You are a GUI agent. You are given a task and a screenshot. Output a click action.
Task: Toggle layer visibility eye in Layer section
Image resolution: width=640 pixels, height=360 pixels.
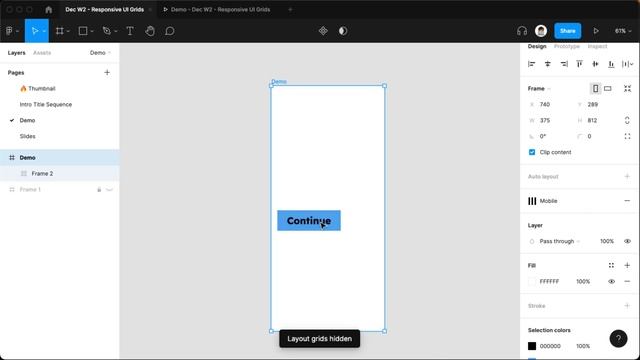[x=627, y=241]
